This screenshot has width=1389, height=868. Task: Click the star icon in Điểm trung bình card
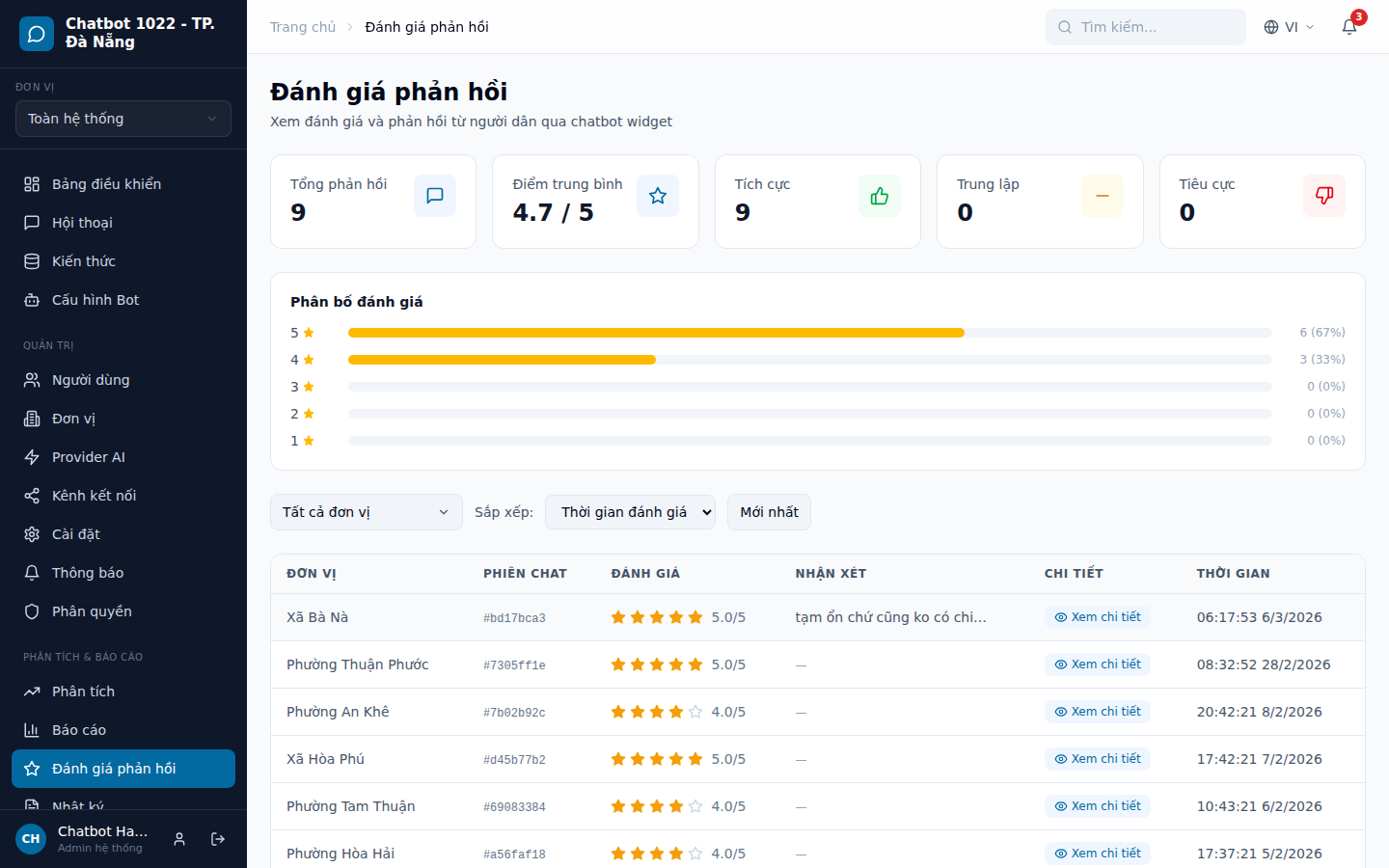click(x=657, y=196)
